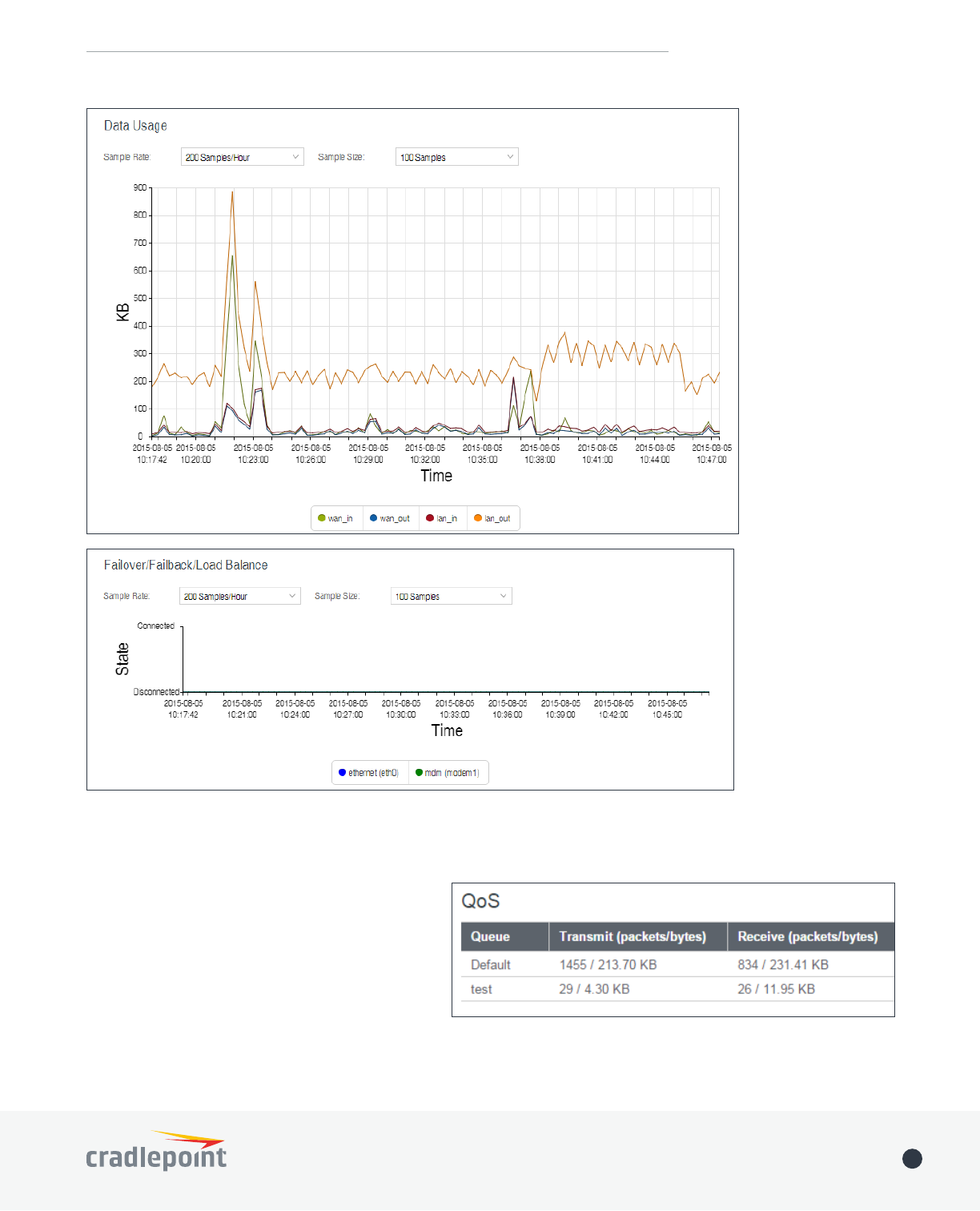
Task: Click receive value 834 / 231.41 KB
Action: point(783,965)
